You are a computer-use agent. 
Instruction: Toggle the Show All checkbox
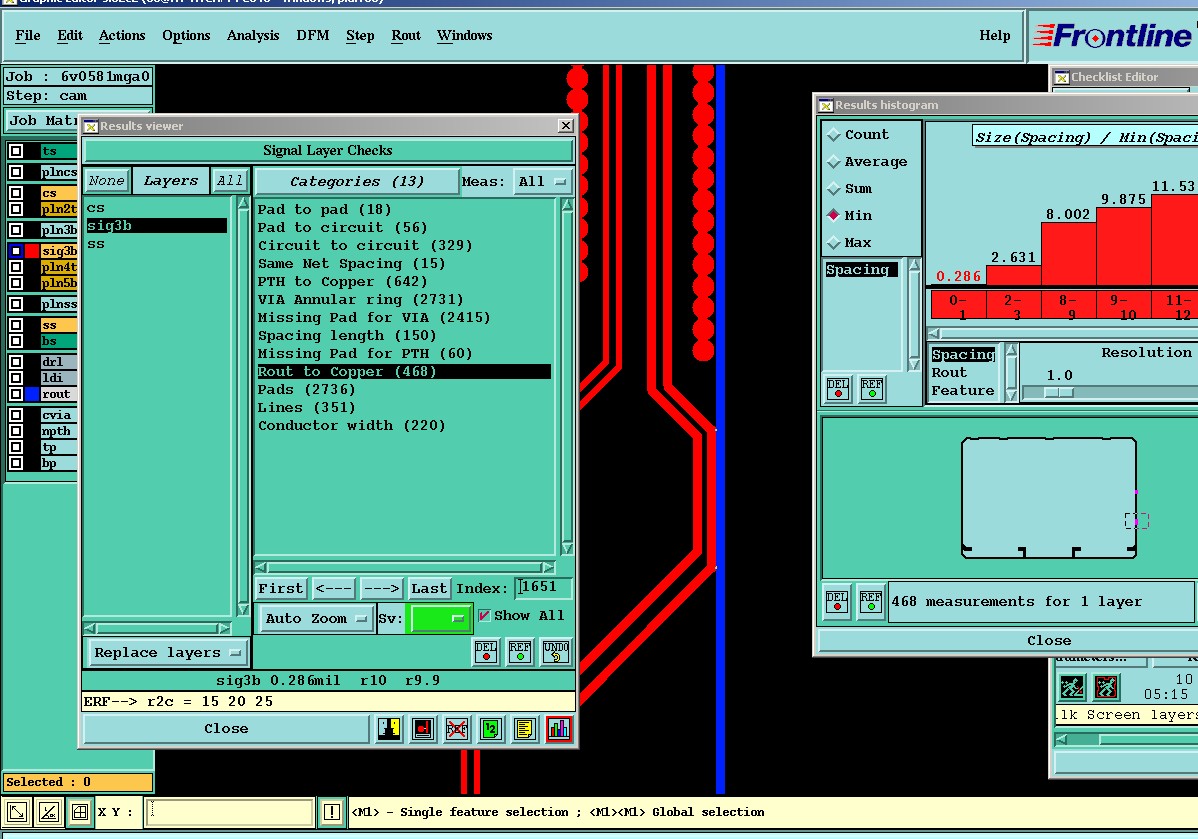coord(485,616)
